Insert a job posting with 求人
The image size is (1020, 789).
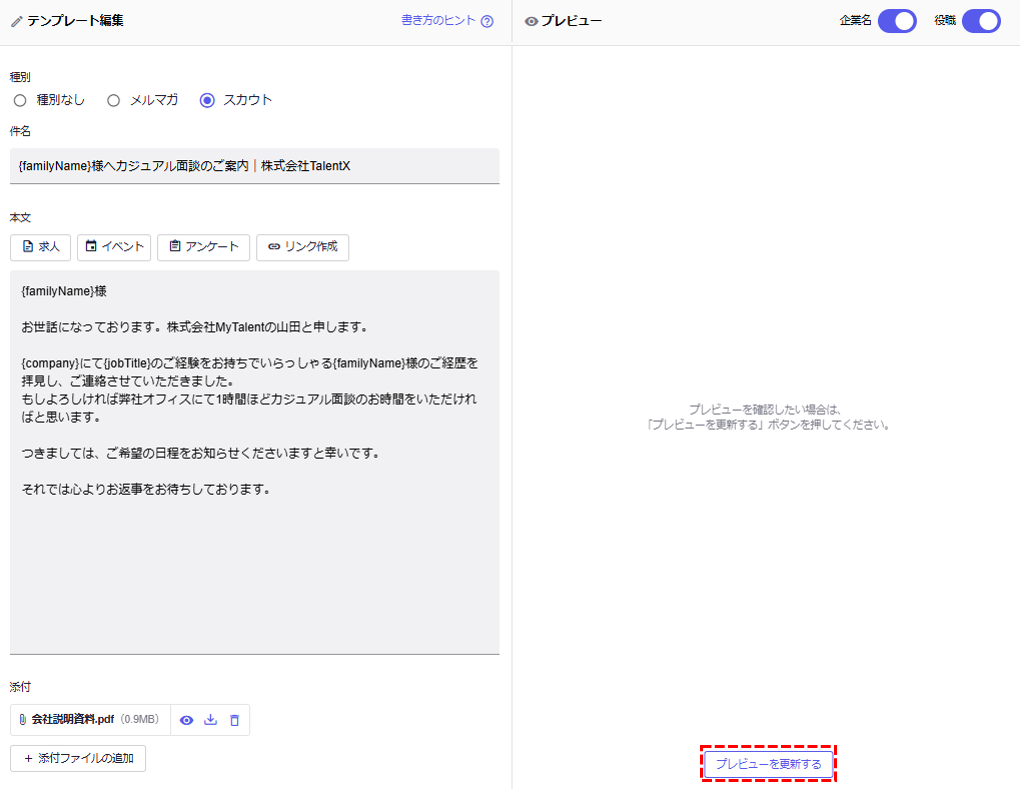(x=40, y=247)
